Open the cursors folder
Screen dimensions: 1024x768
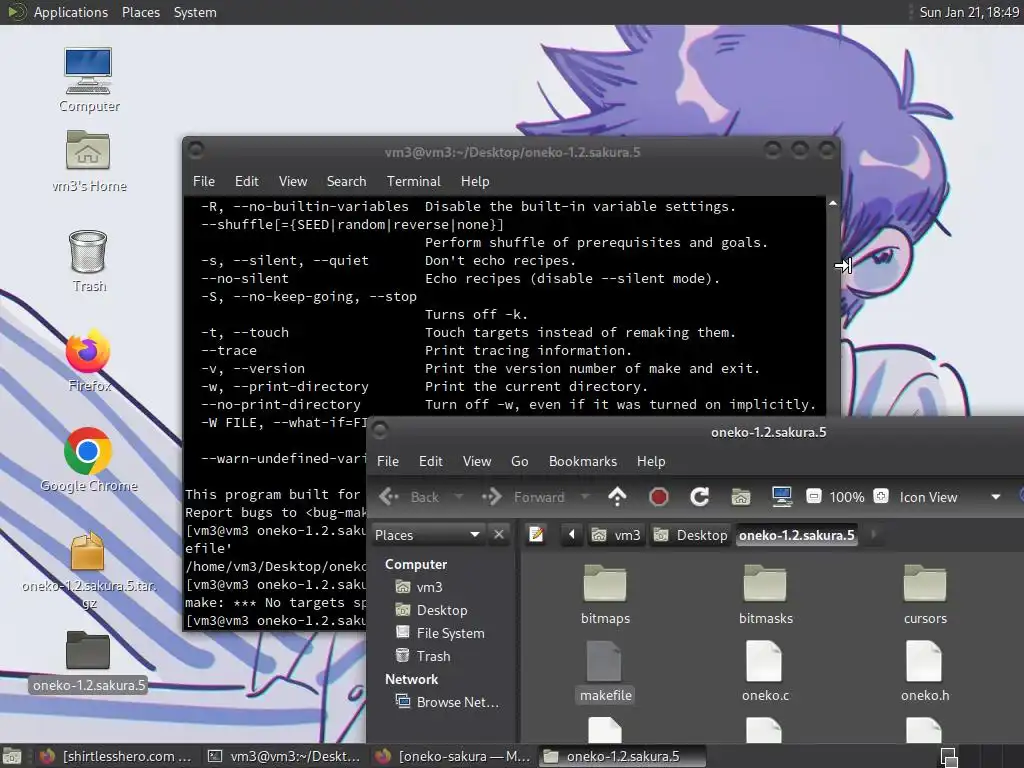click(925, 595)
